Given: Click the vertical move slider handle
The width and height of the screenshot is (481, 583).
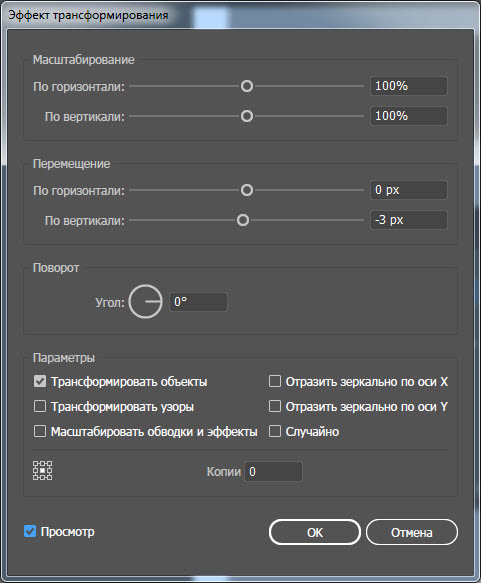Looking at the screenshot, I should pyautogui.click(x=243, y=220).
